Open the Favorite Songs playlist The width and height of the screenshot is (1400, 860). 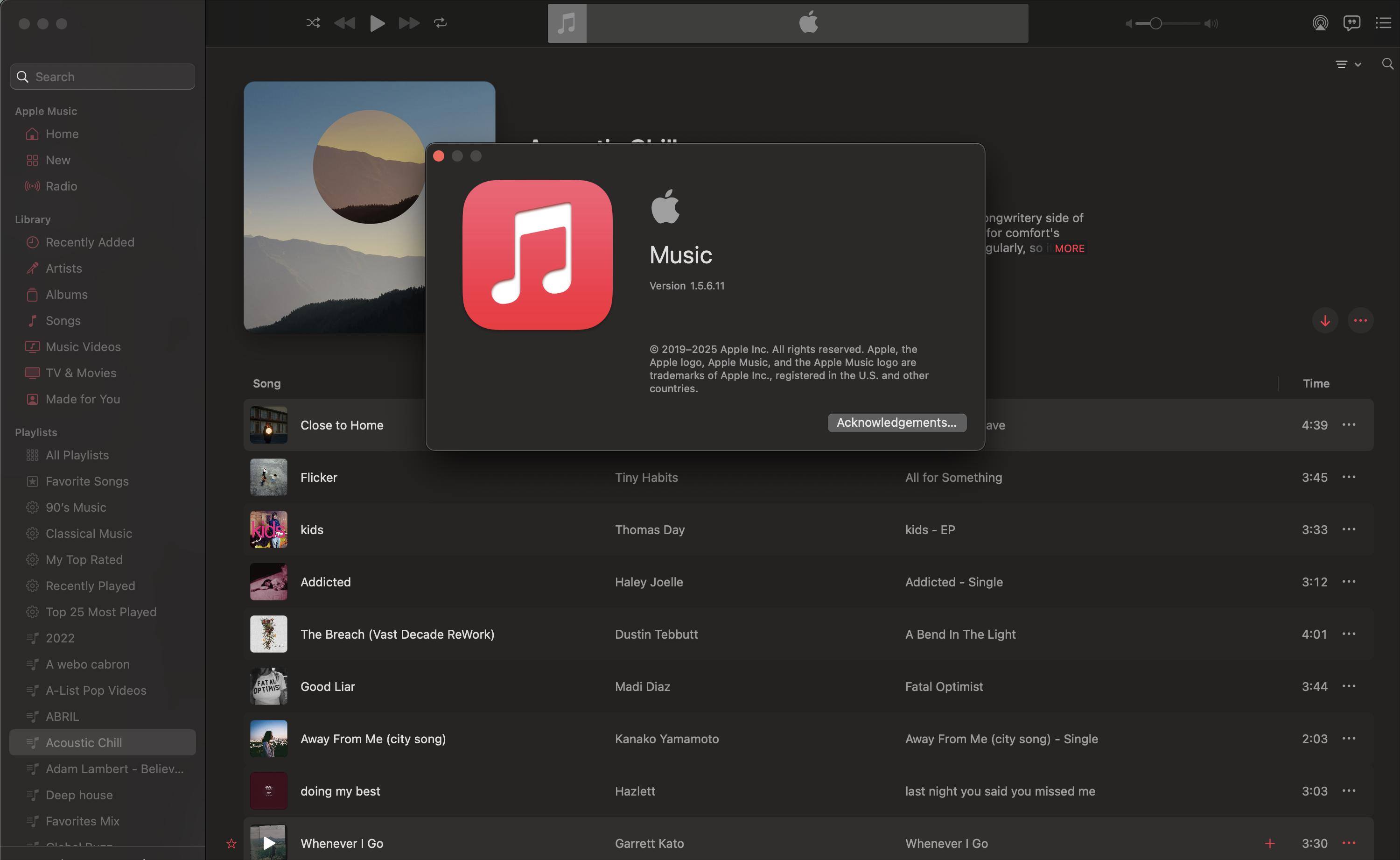(87, 481)
